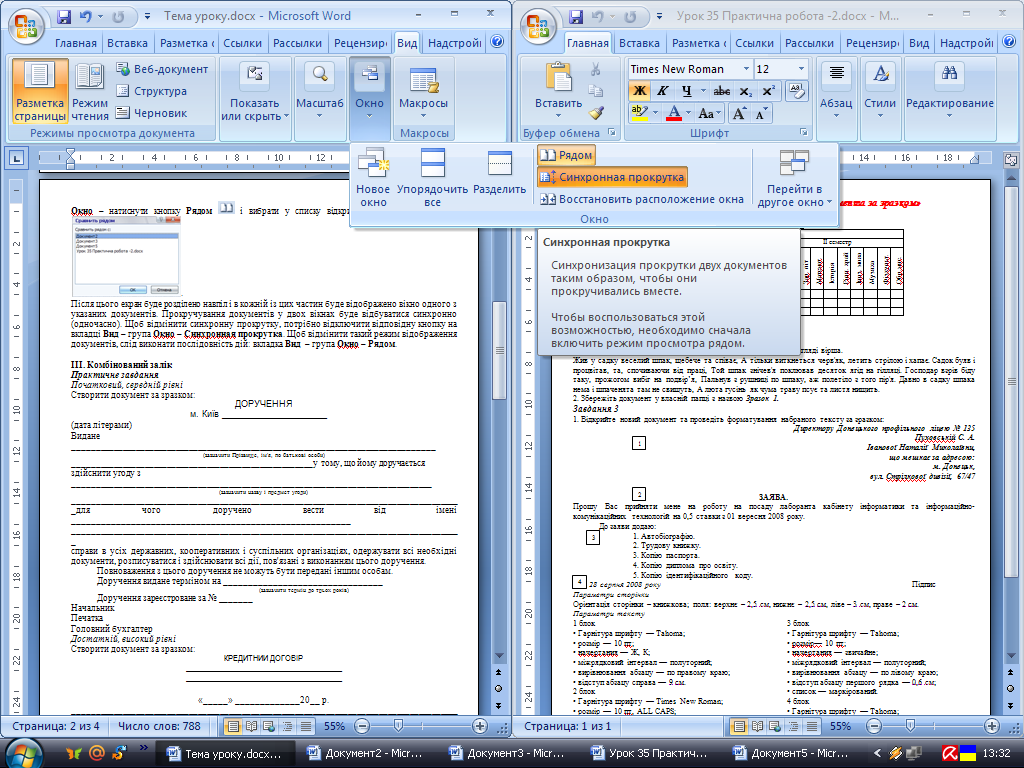Click format painter brush in right window
Screen dimensions: 1024x768
[x=596, y=112]
